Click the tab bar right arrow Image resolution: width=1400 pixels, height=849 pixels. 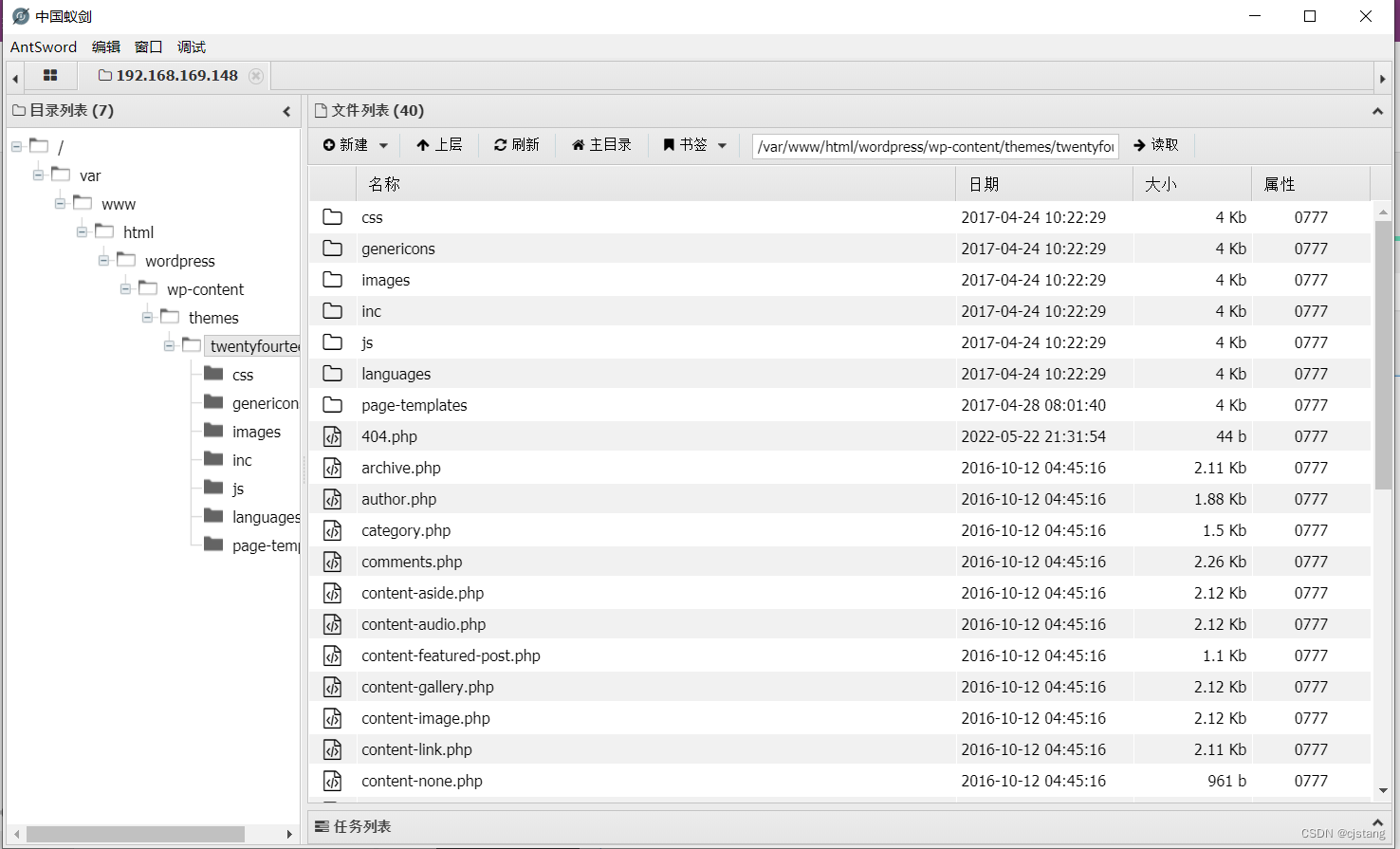(x=1383, y=78)
